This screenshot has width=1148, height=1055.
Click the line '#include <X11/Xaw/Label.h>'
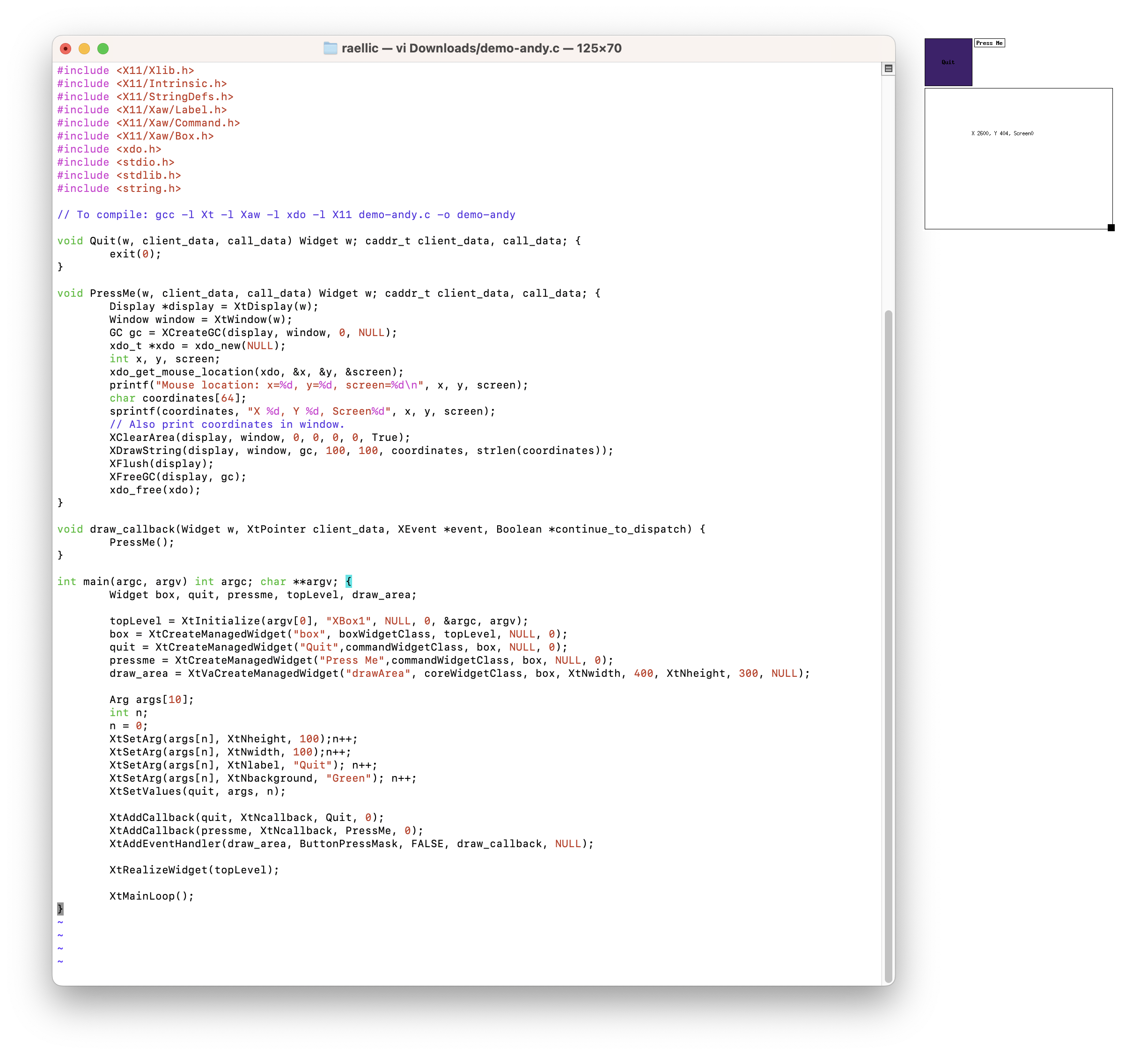[142, 110]
